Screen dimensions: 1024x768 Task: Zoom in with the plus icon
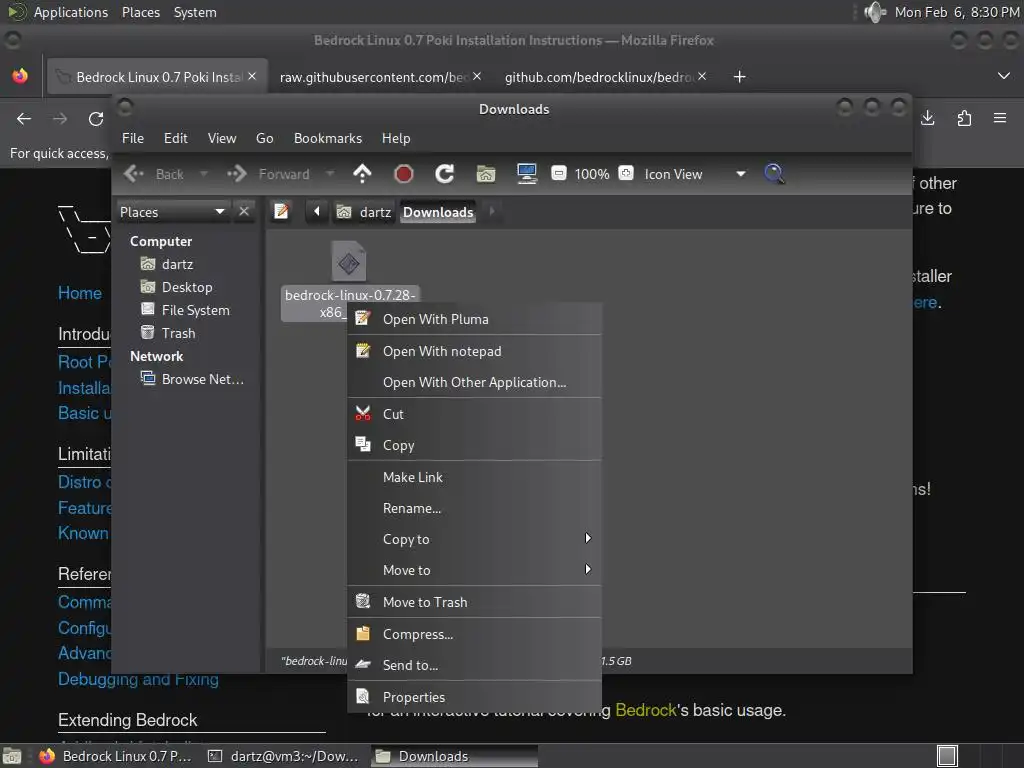(626, 174)
